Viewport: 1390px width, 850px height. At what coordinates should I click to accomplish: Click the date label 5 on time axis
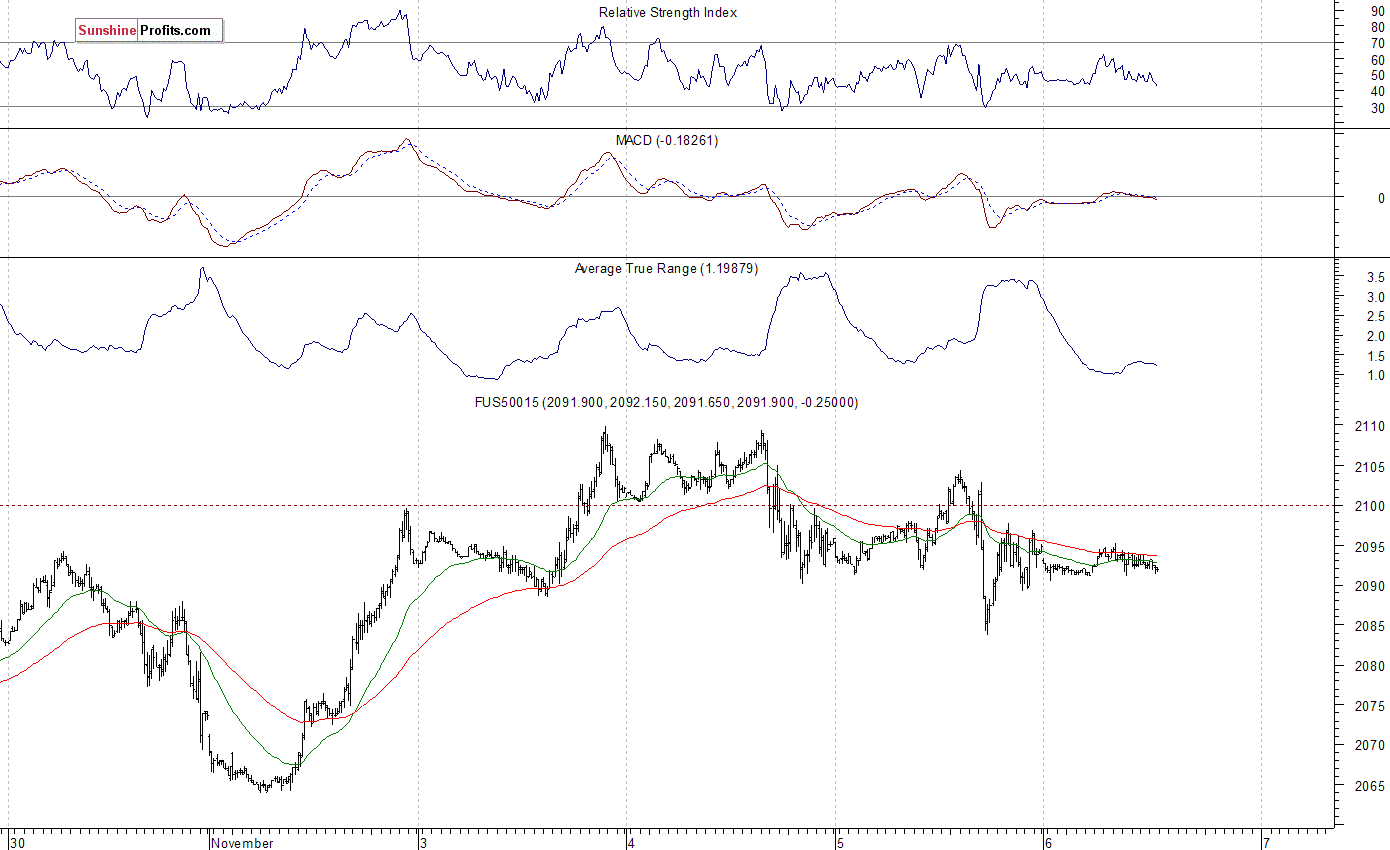841,843
